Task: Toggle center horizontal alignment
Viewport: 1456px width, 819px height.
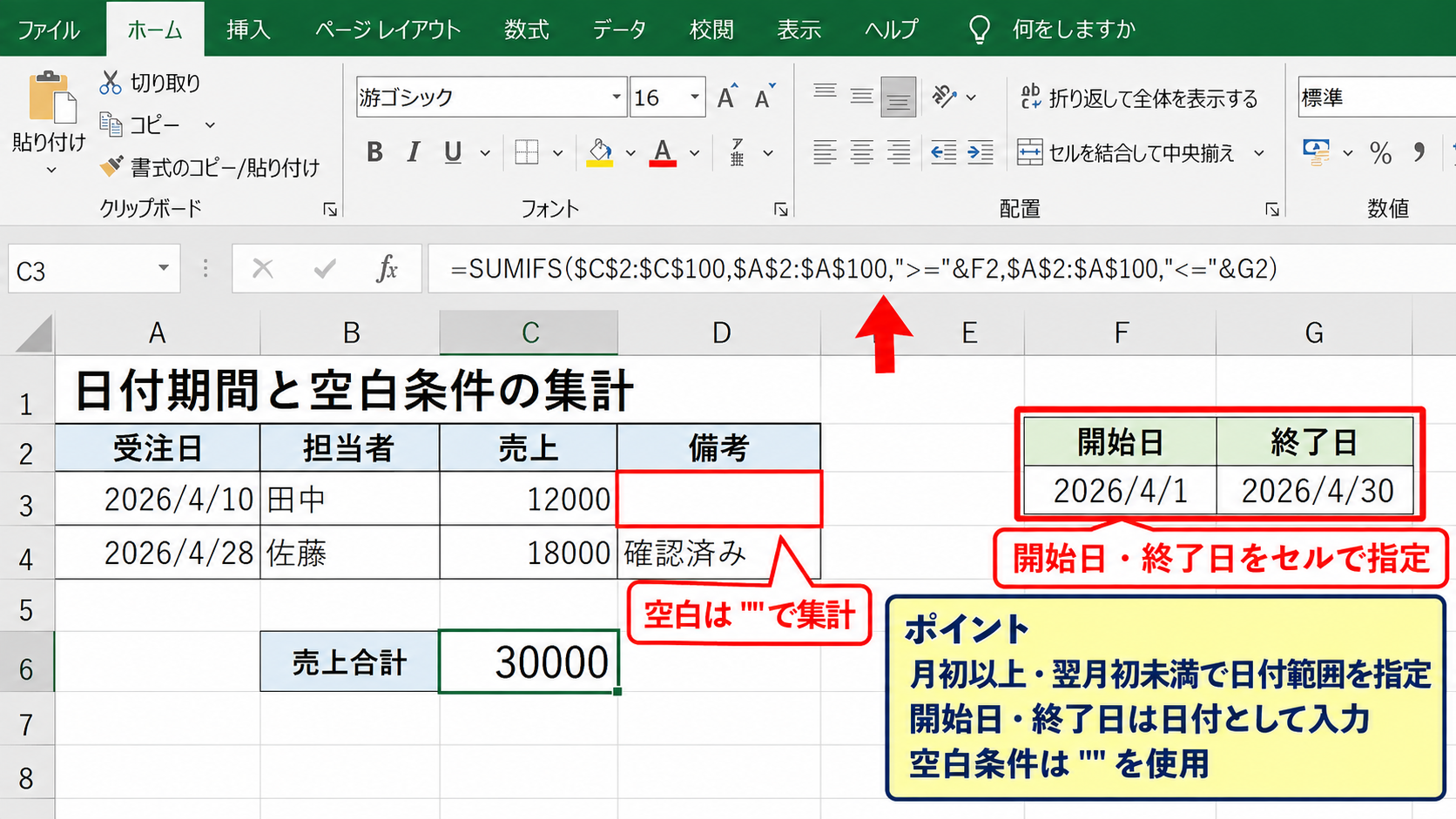Action: [861, 152]
